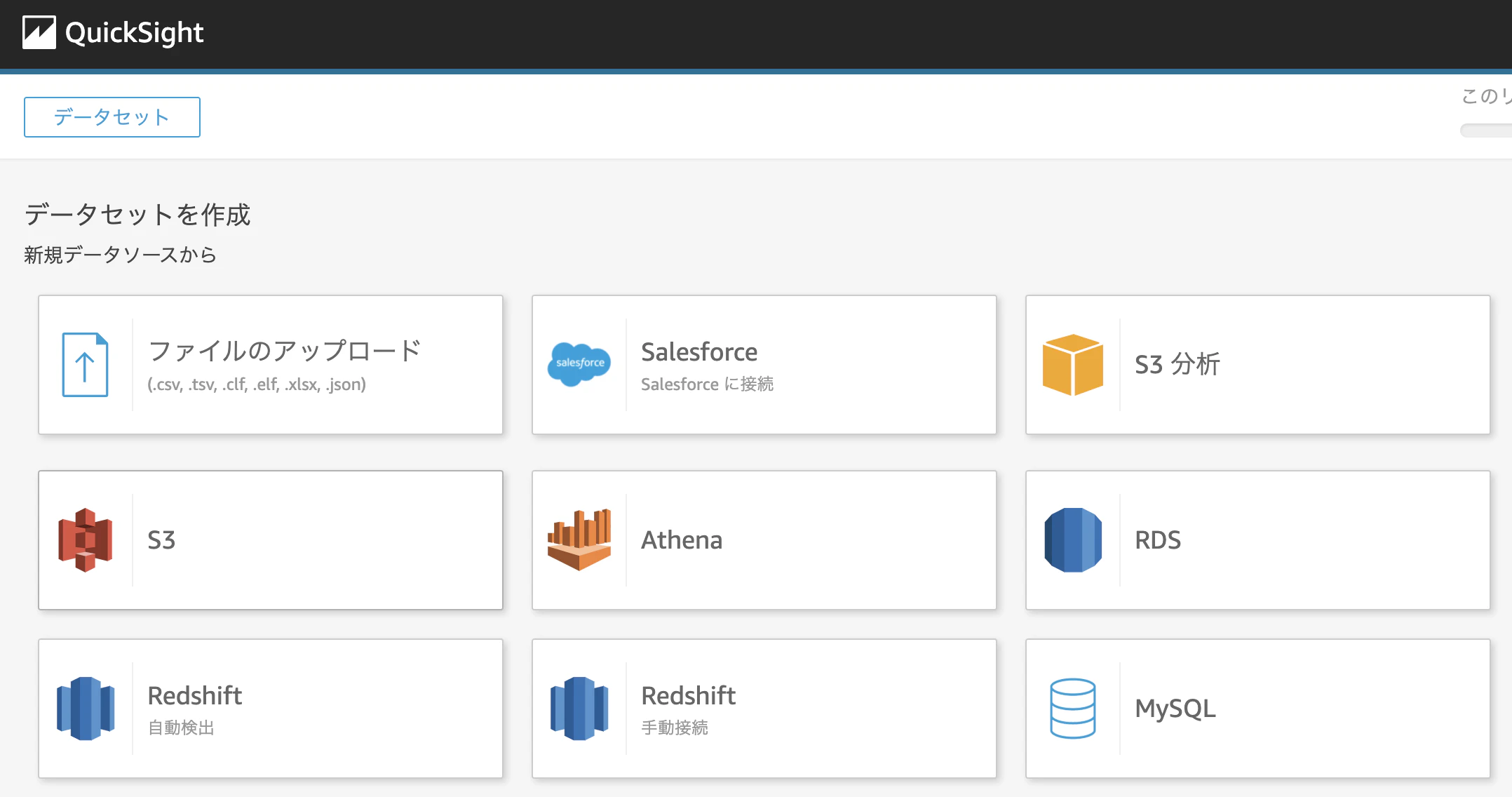Click the 自動検出 subtitle text

[x=181, y=728]
